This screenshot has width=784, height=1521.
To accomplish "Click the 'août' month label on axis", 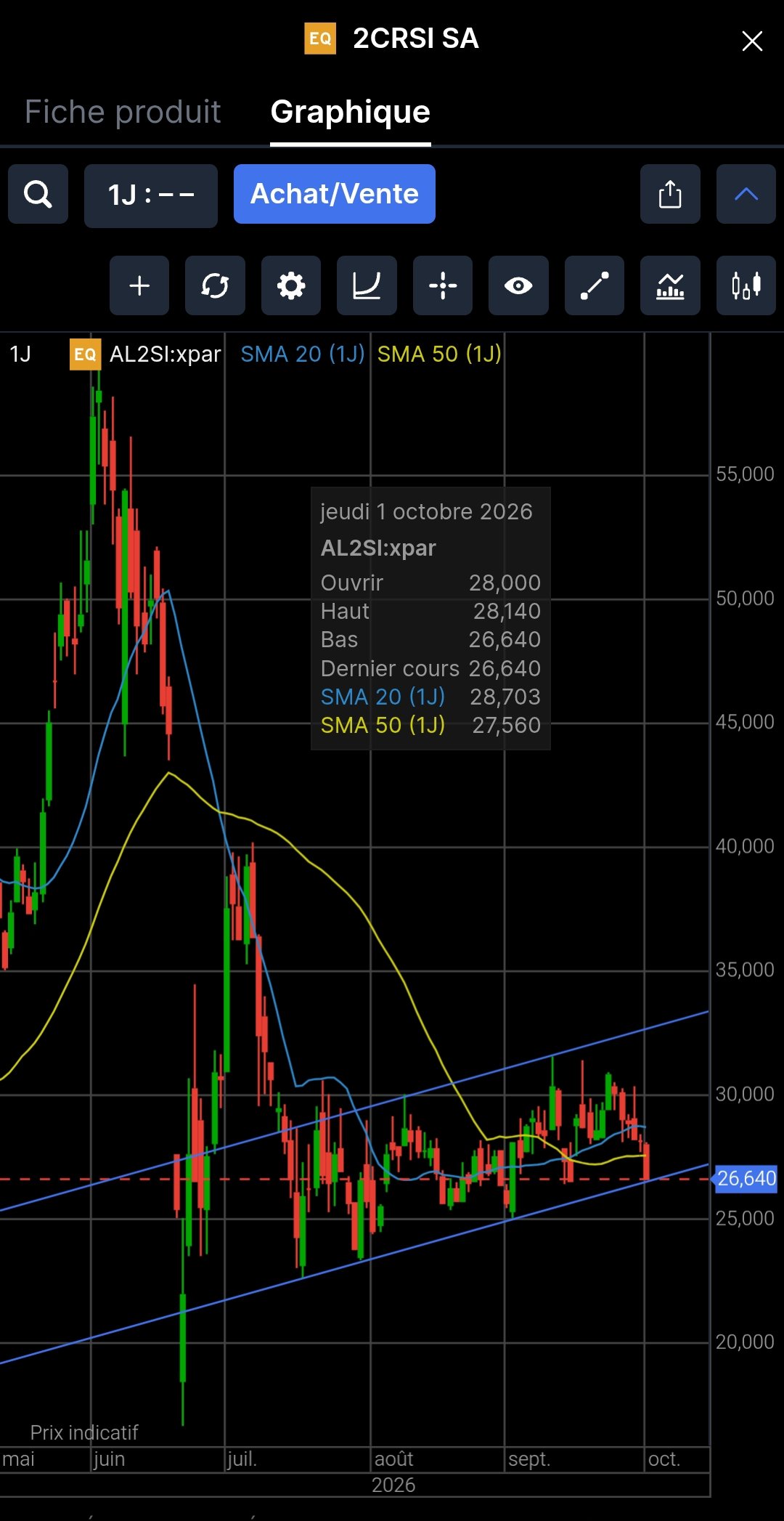I will [393, 1459].
